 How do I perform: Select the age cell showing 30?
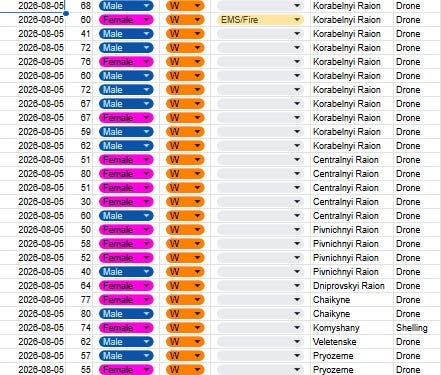point(79,202)
